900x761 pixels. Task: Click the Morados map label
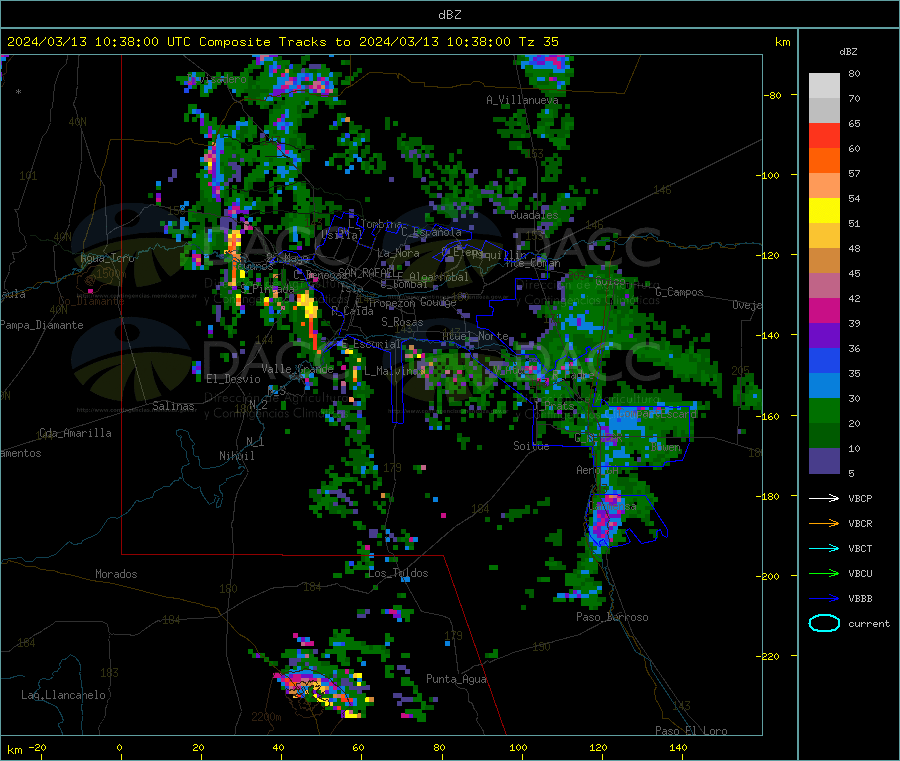[x=116, y=574]
